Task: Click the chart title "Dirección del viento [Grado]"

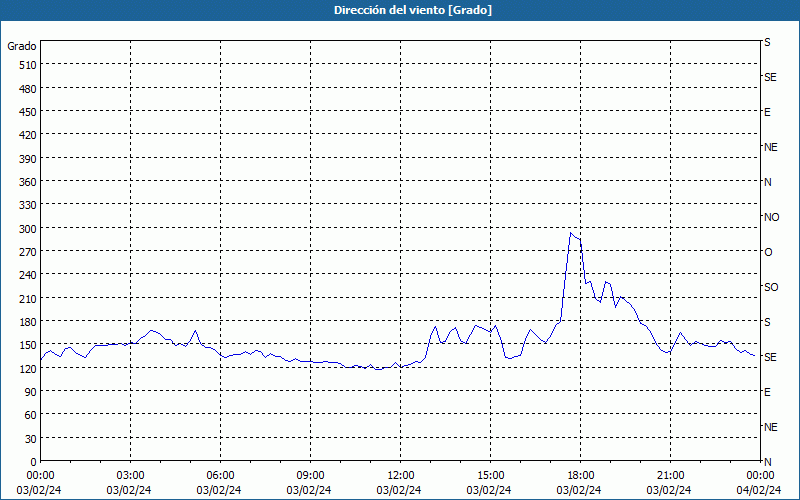Action: click(413, 10)
